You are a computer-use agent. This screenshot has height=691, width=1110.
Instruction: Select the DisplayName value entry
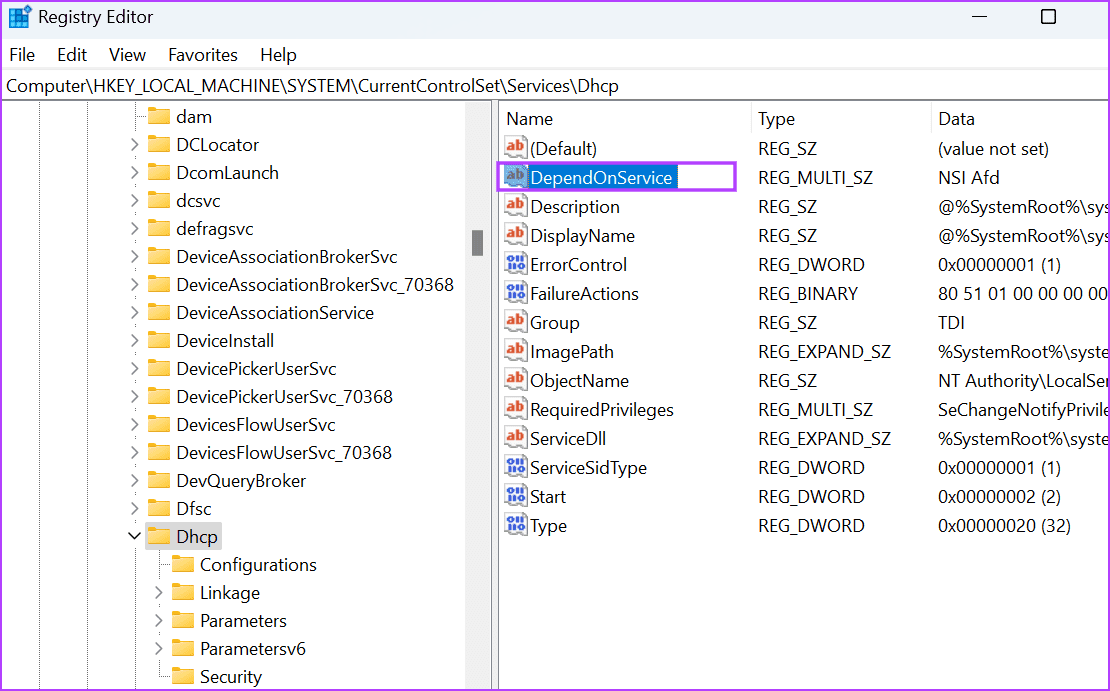point(582,235)
